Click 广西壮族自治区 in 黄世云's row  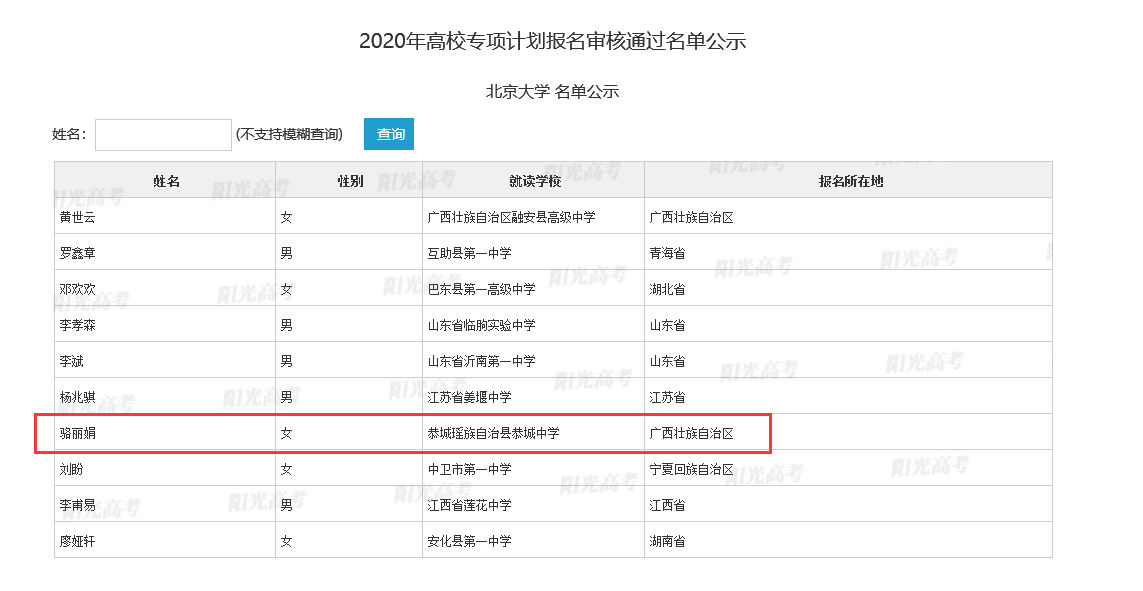691,217
